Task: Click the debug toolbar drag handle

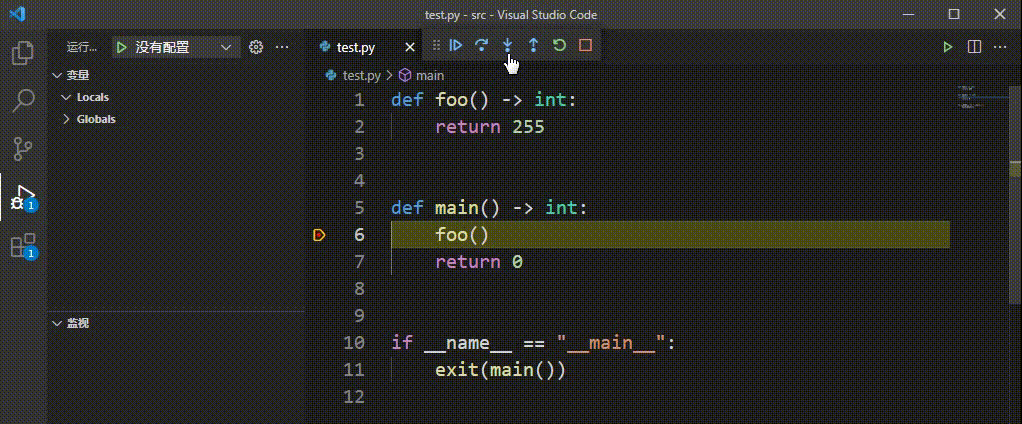Action: coord(437,45)
